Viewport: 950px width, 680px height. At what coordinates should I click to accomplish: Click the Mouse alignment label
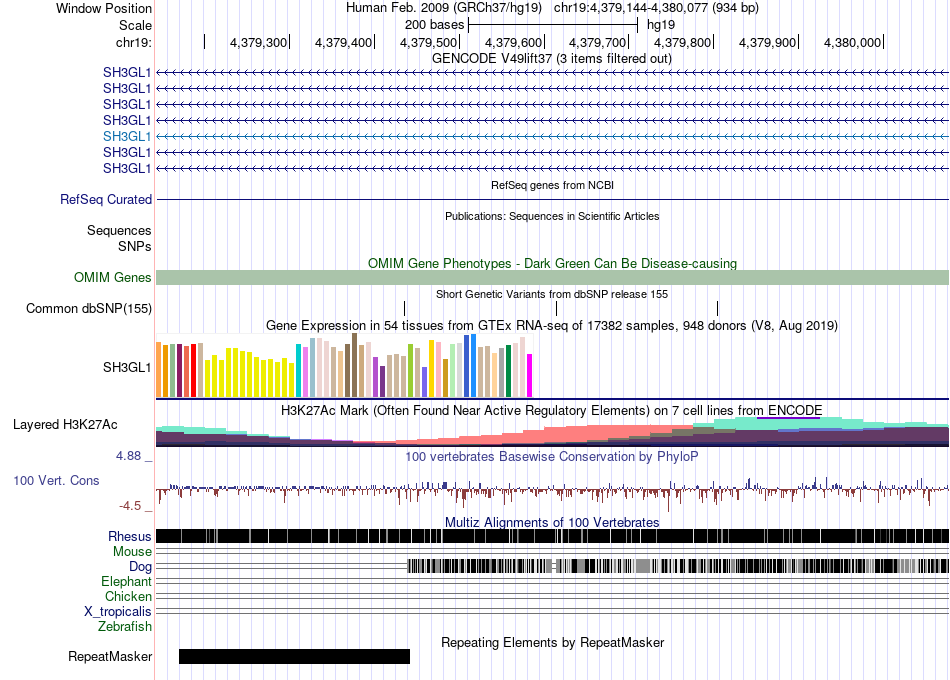(x=132, y=552)
